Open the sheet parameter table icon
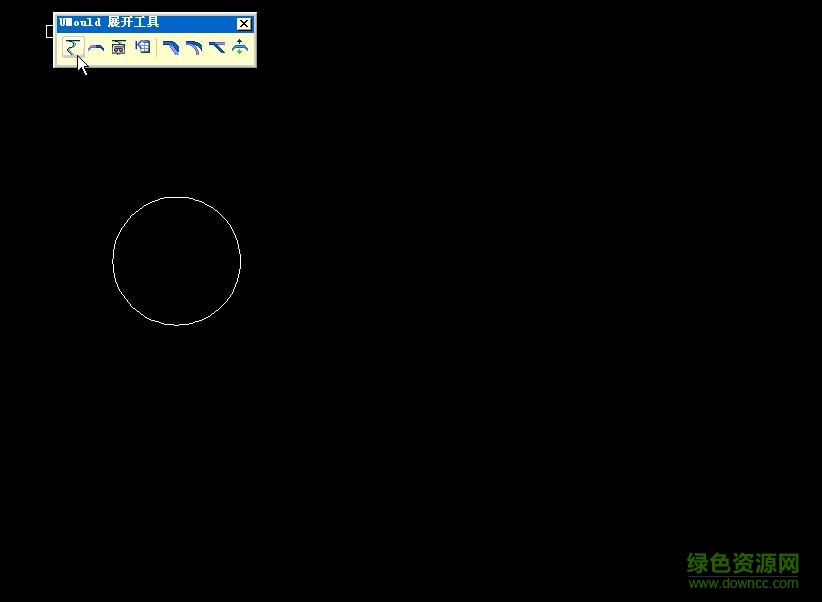Screen dimensions: 822x602 pyautogui.click(x=143, y=46)
